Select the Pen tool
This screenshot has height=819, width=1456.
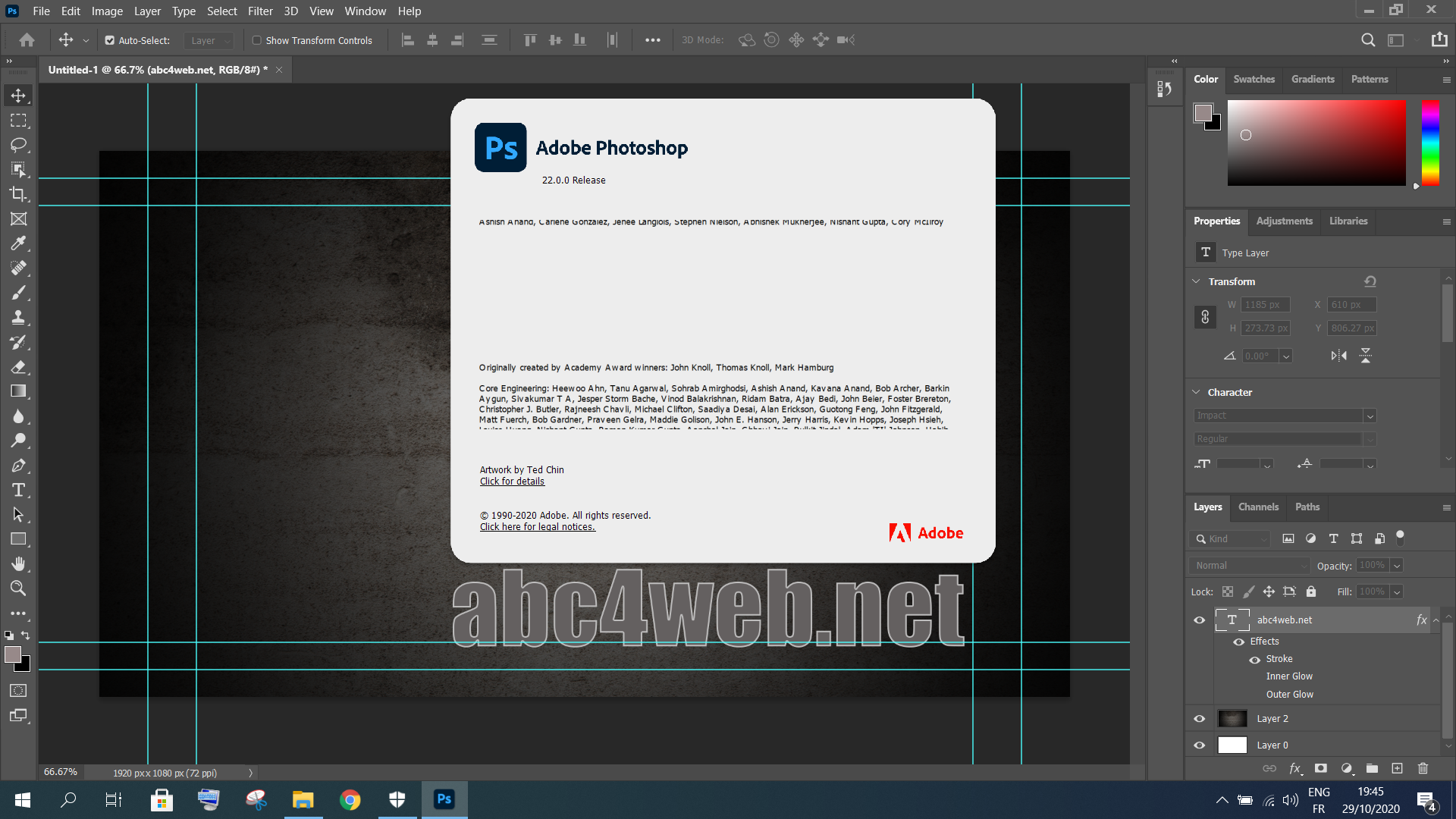(x=18, y=466)
